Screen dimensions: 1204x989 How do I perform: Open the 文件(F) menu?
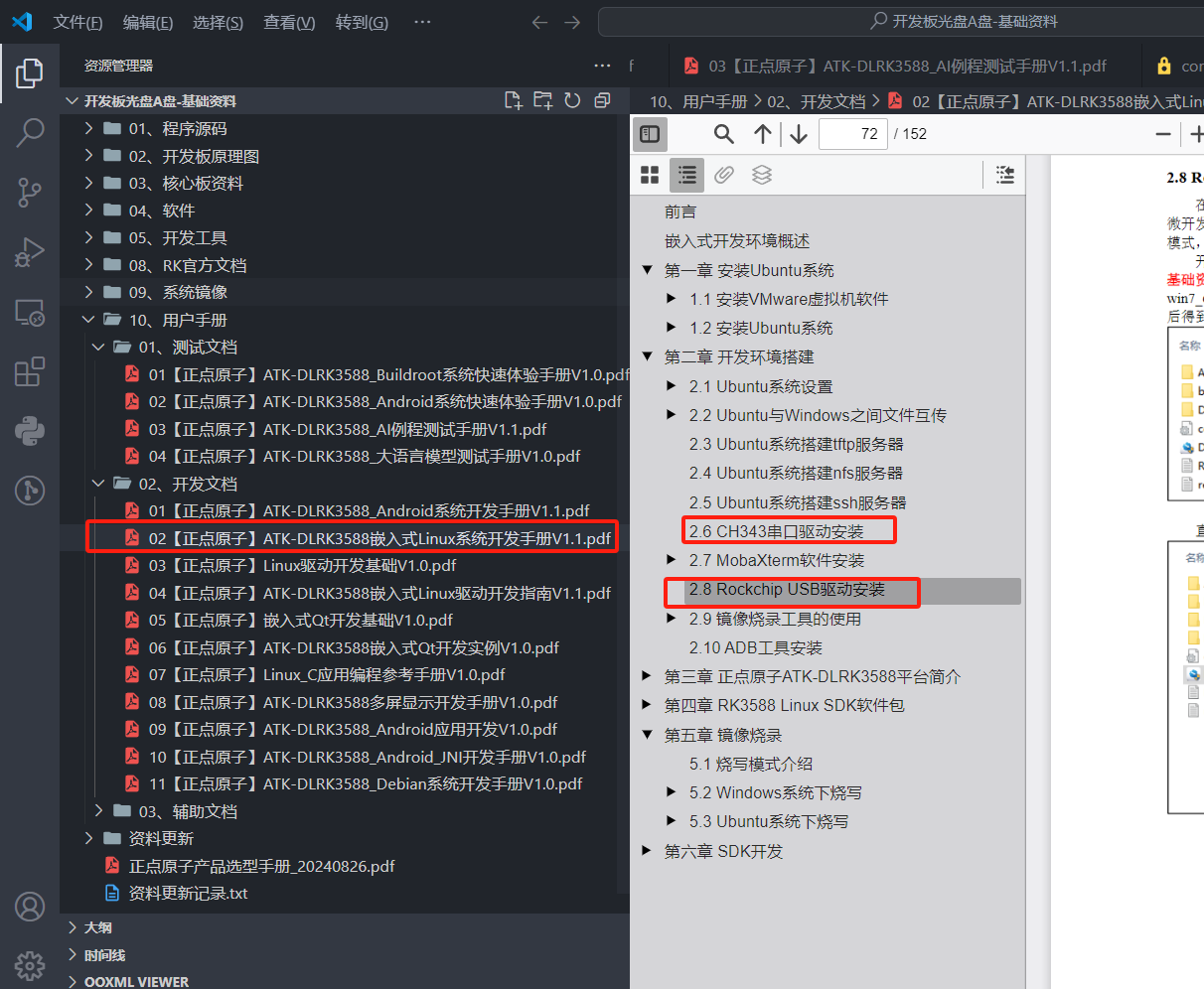point(77,22)
